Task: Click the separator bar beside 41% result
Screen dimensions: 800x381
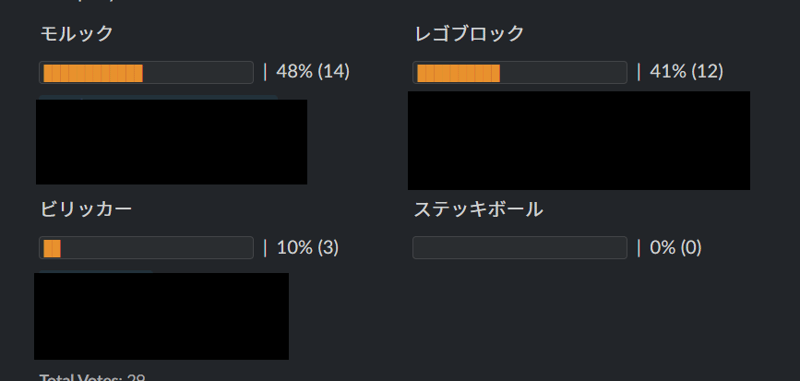Action: [x=638, y=72]
